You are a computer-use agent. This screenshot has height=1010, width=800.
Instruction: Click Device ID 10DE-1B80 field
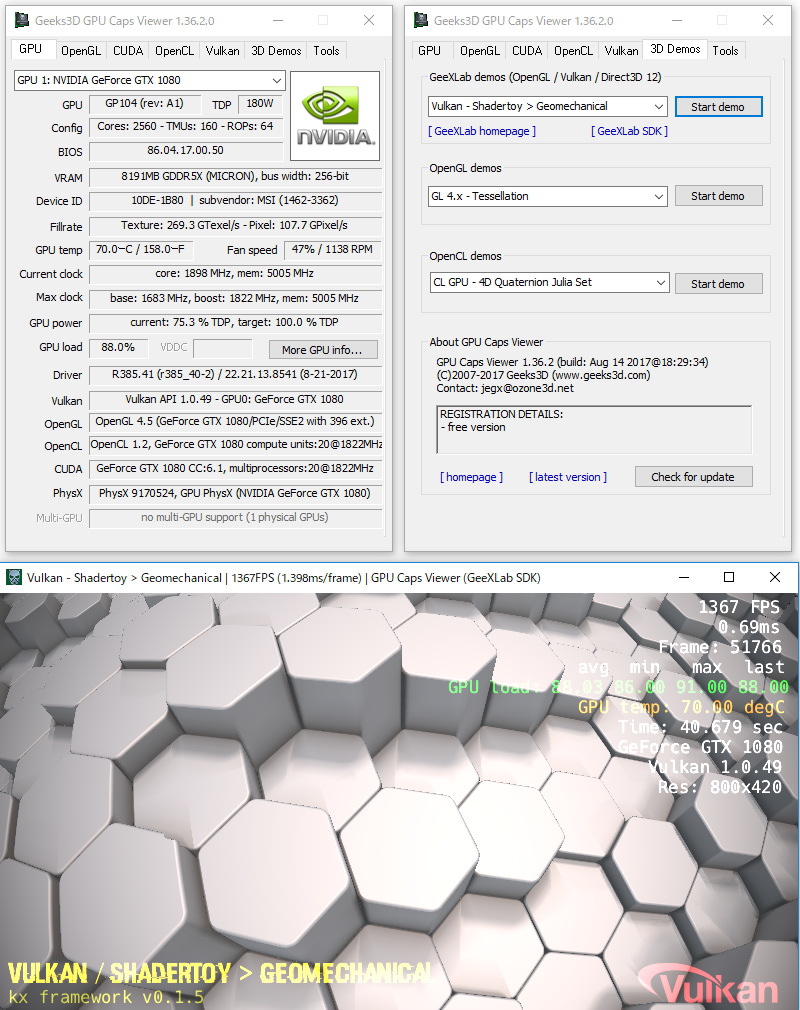[x=236, y=201]
